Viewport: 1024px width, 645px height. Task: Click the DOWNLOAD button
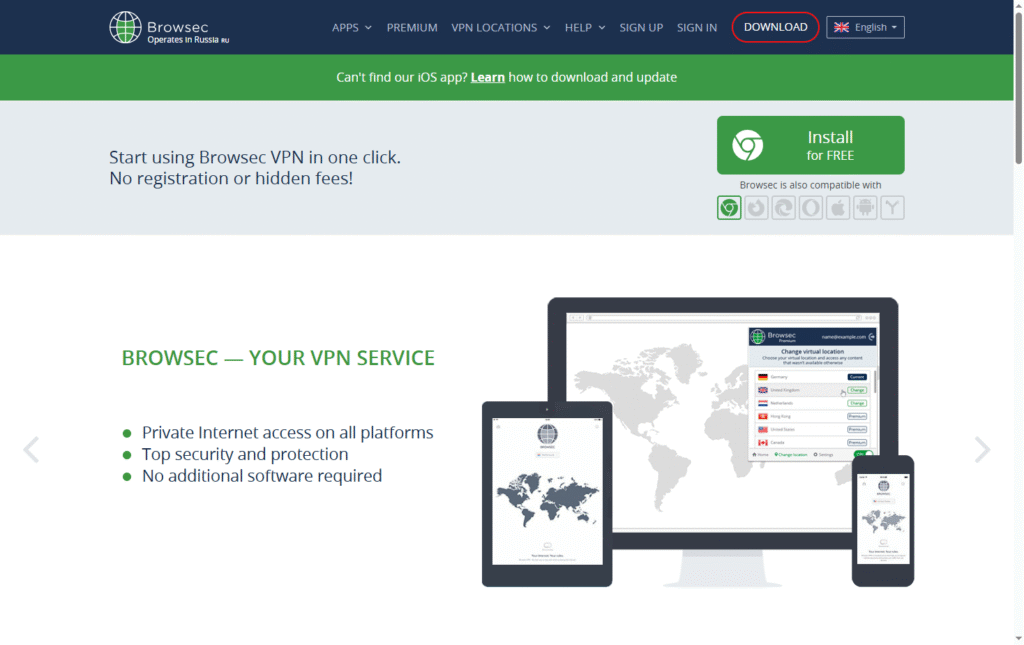click(x=775, y=28)
